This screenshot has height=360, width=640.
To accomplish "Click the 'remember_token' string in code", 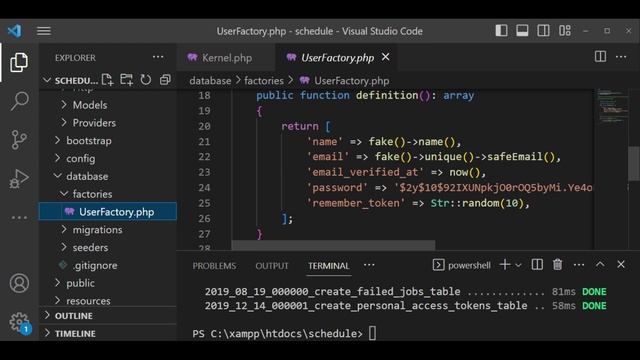I will click(x=356, y=203).
